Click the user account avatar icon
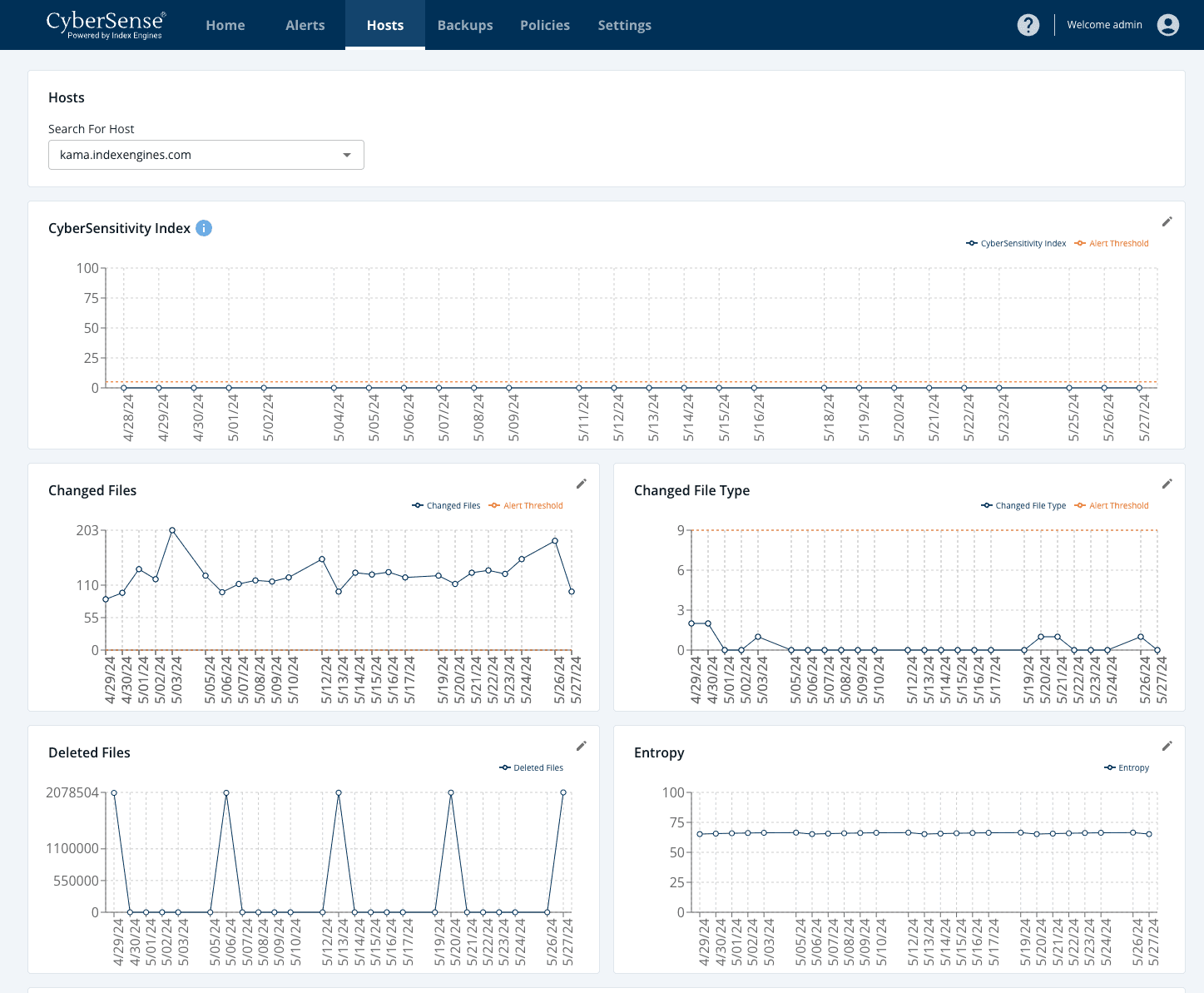1204x993 pixels. pyautogui.click(x=1167, y=25)
